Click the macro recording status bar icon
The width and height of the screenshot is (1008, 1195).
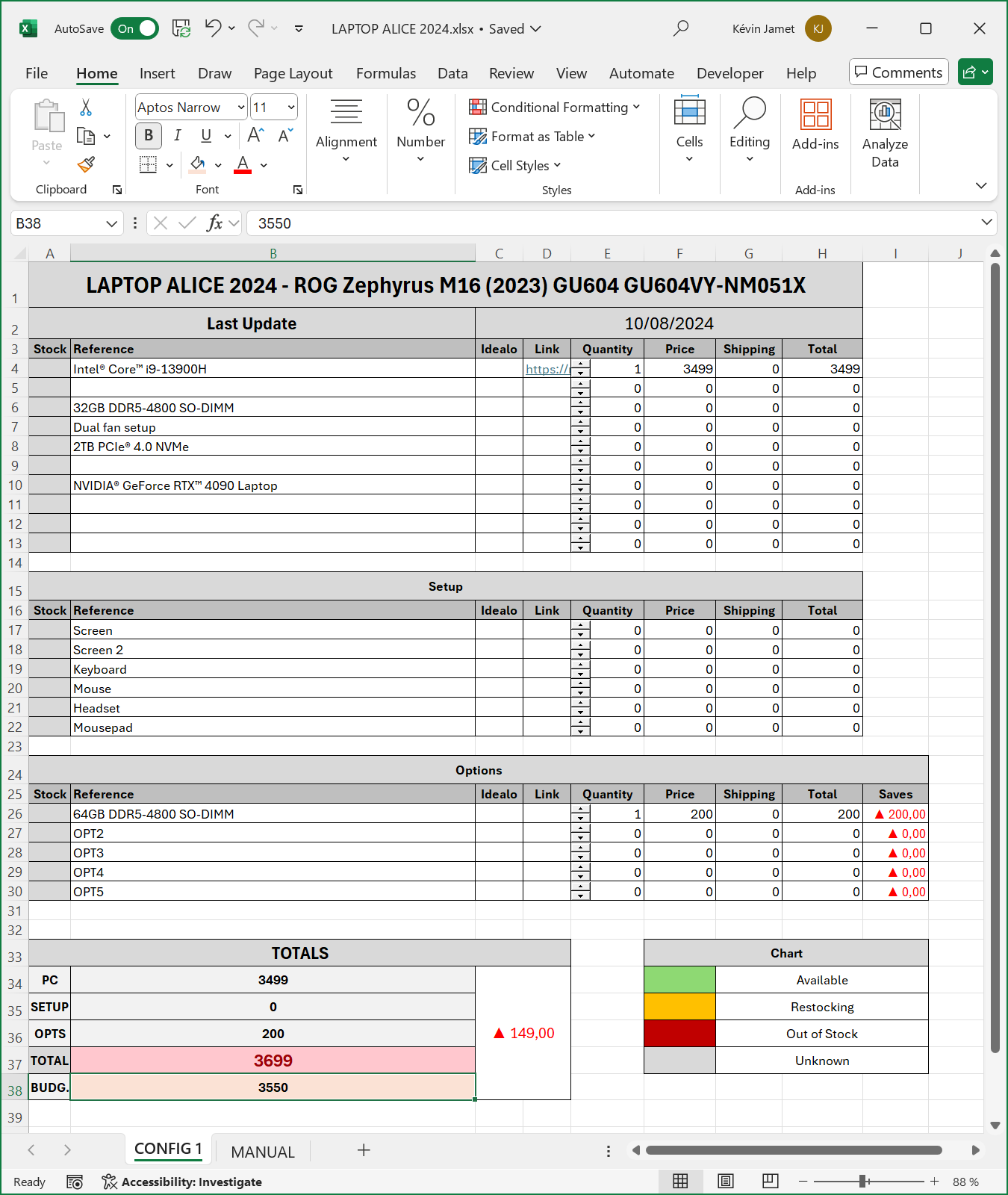pyautogui.click(x=75, y=1182)
